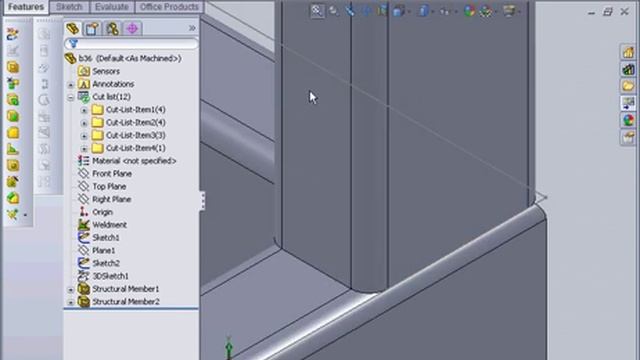The width and height of the screenshot is (640, 360).
Task: Select the Extruded Boss/Base toolbar icon
Action: pyautogui.click(x=13, y=100)
